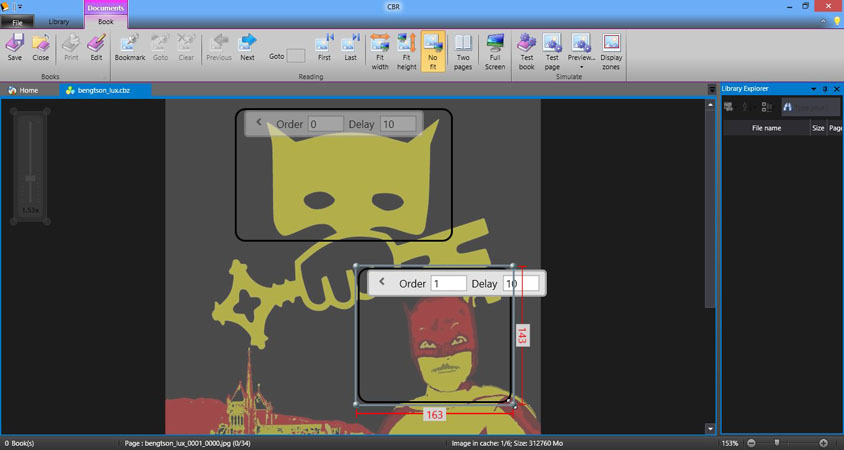Save the current book
Image resolution: width=844 pixels, height=450 pixels.
tap(15, 47)
